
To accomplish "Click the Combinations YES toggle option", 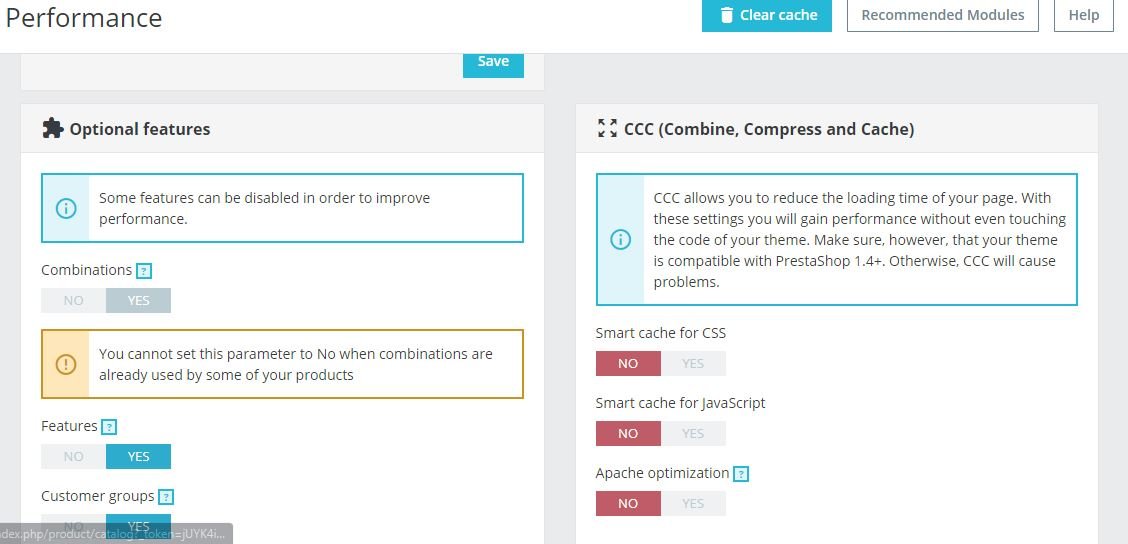I will pos(138,301).
